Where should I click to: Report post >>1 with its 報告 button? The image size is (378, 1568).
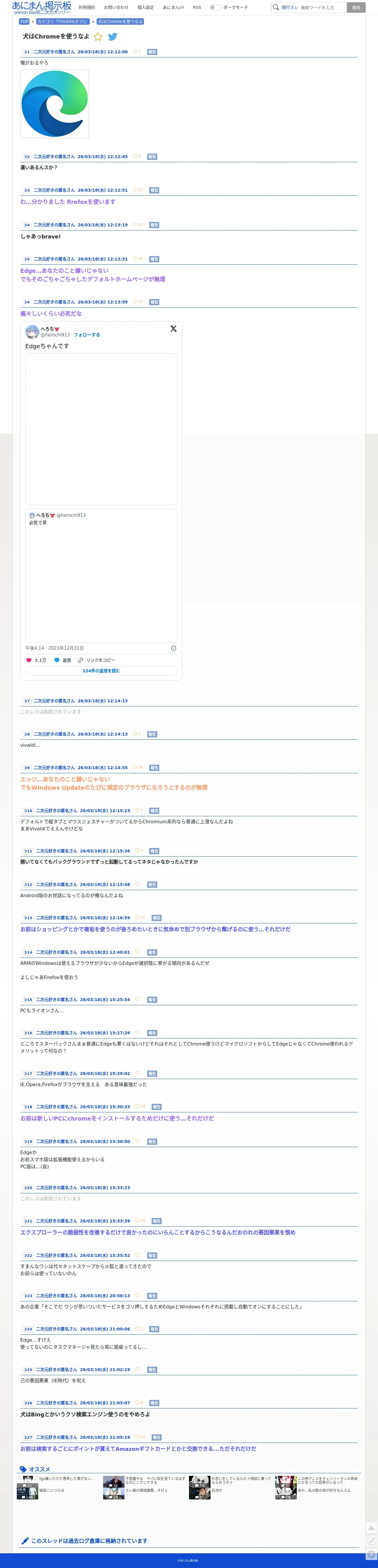click(152, 52)
